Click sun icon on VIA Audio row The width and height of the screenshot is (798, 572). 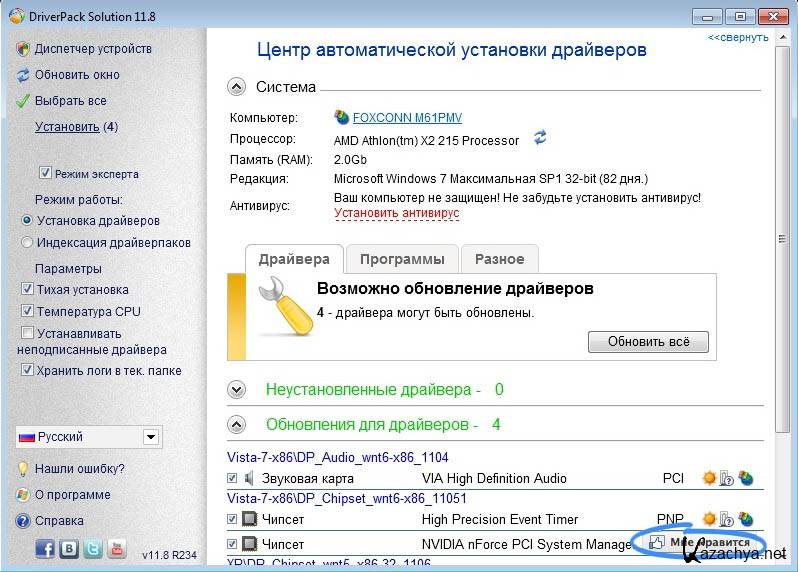tap(709, 478)
